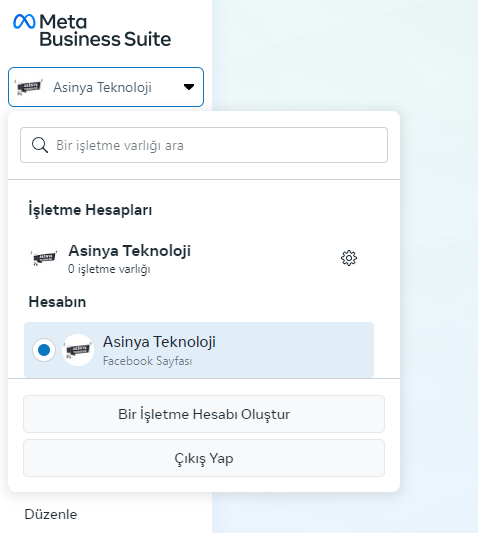
Task: Click the Meta infinity logo icon
Action: 24,22
